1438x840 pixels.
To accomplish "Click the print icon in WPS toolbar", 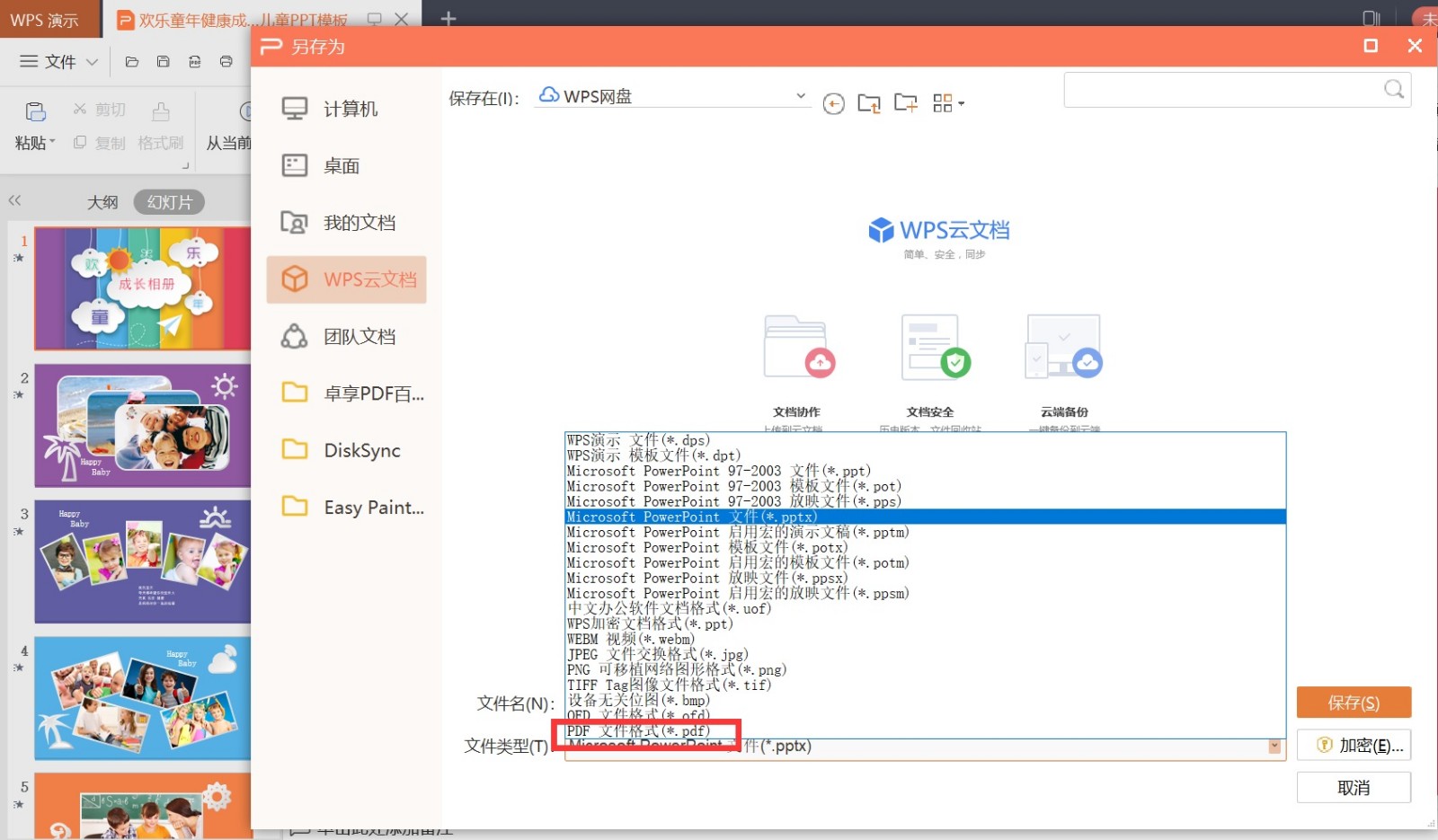I will tap(226, 62).
